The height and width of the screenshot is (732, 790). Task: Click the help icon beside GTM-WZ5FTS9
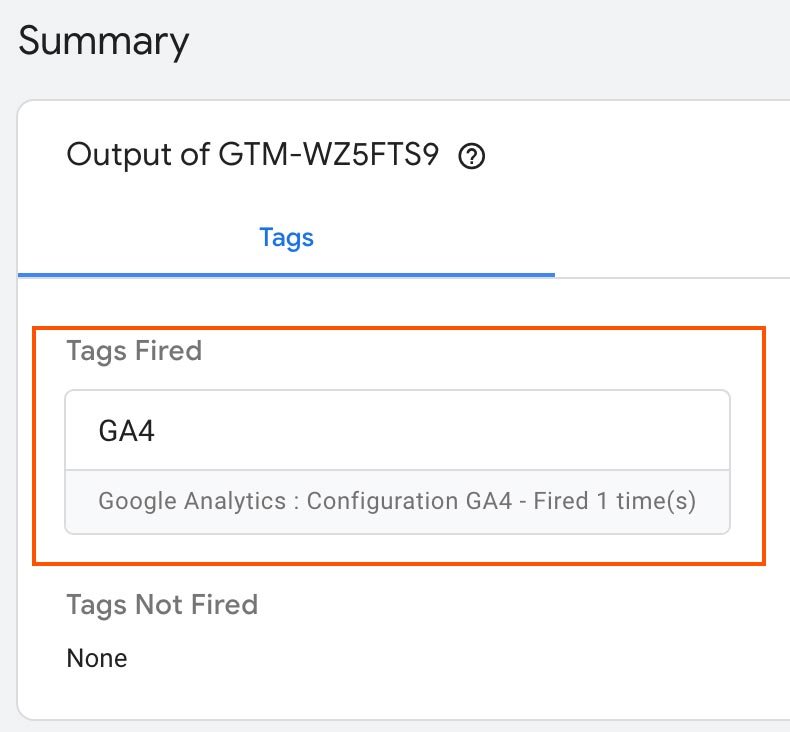coord(472,156)
